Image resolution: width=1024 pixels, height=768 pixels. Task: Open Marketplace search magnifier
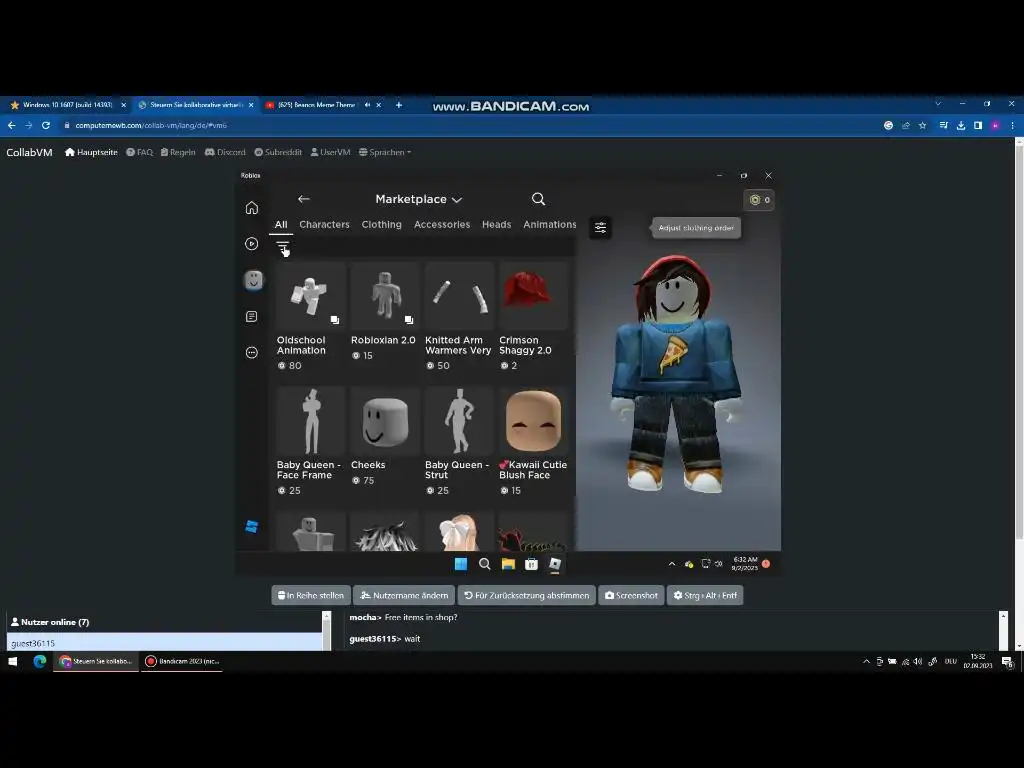[x=538, y=199]
